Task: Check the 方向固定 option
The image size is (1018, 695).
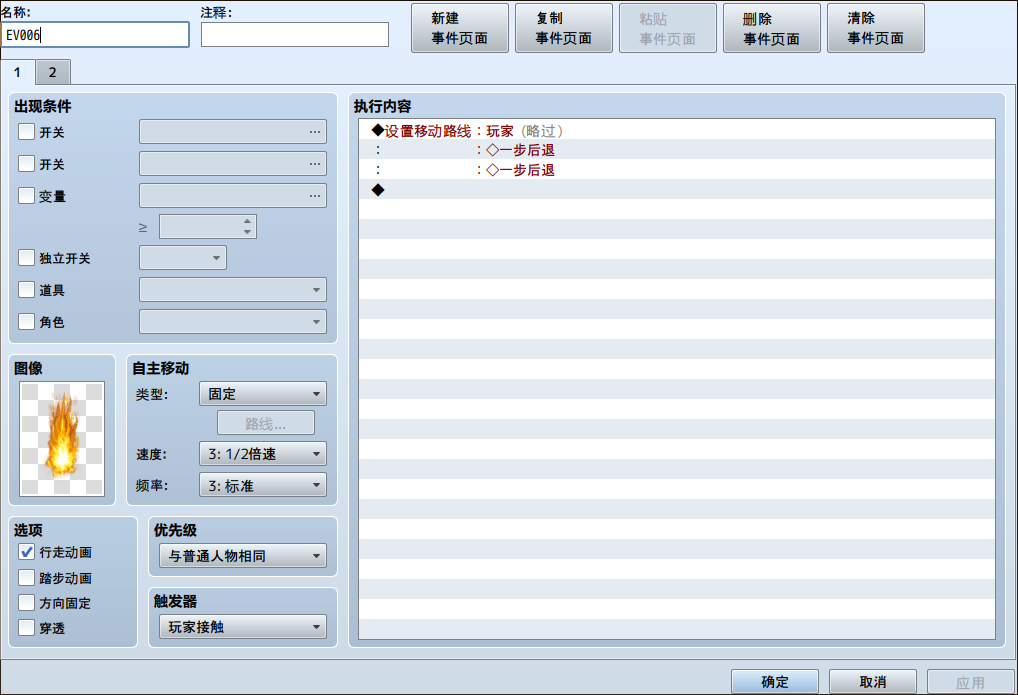Action: coord(27,603)
